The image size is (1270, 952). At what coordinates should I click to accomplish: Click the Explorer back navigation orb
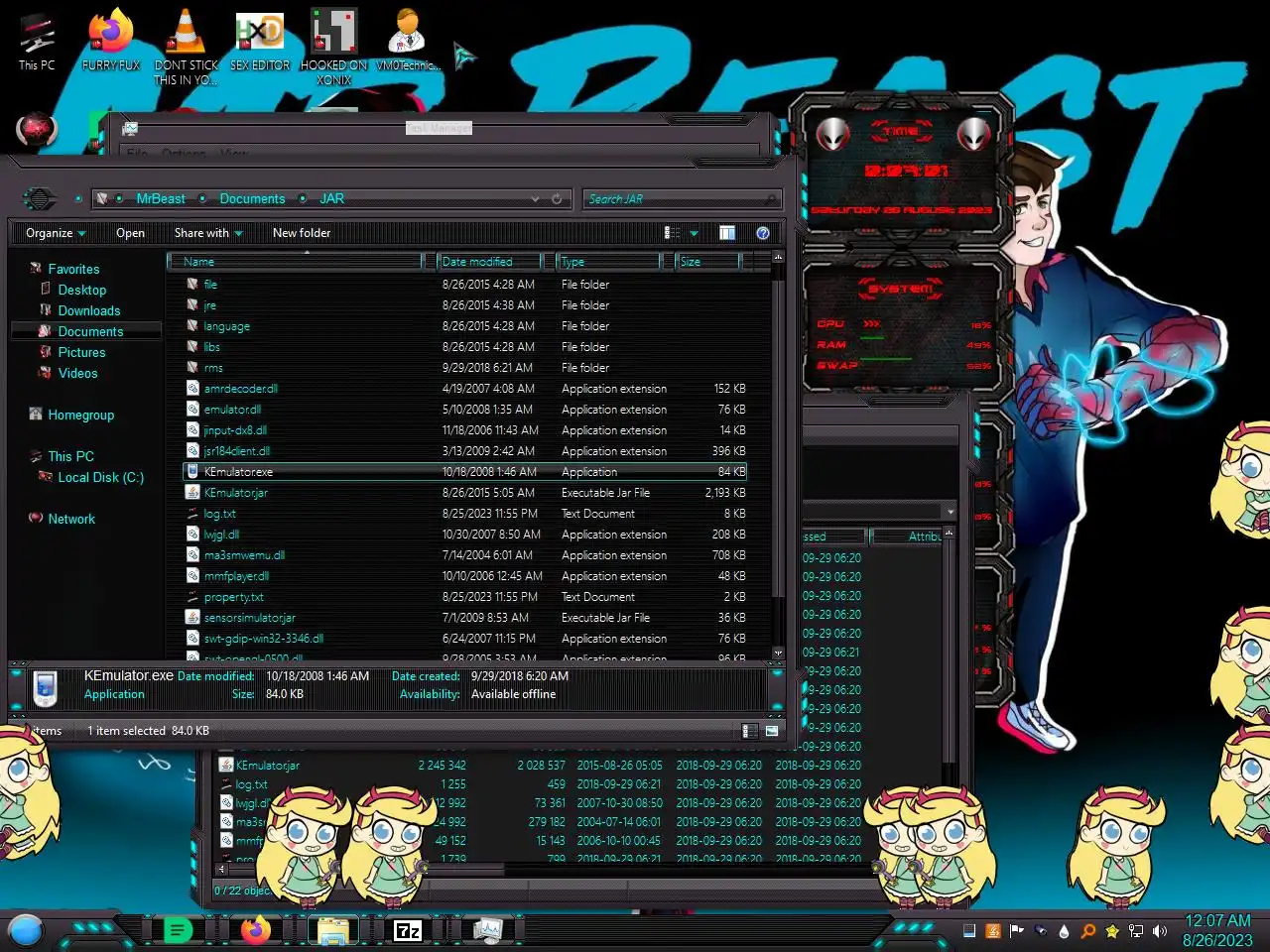coord(39,198)
